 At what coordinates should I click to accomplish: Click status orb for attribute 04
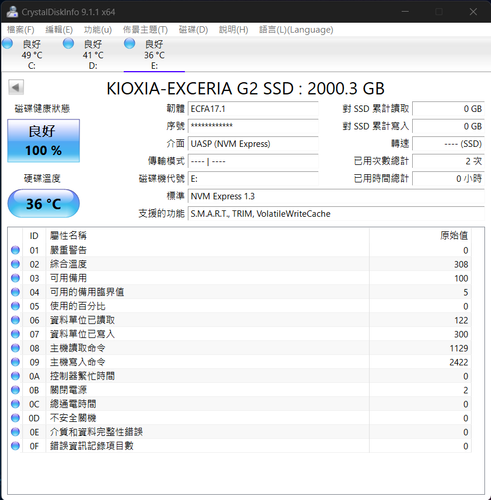pos(15,292)
